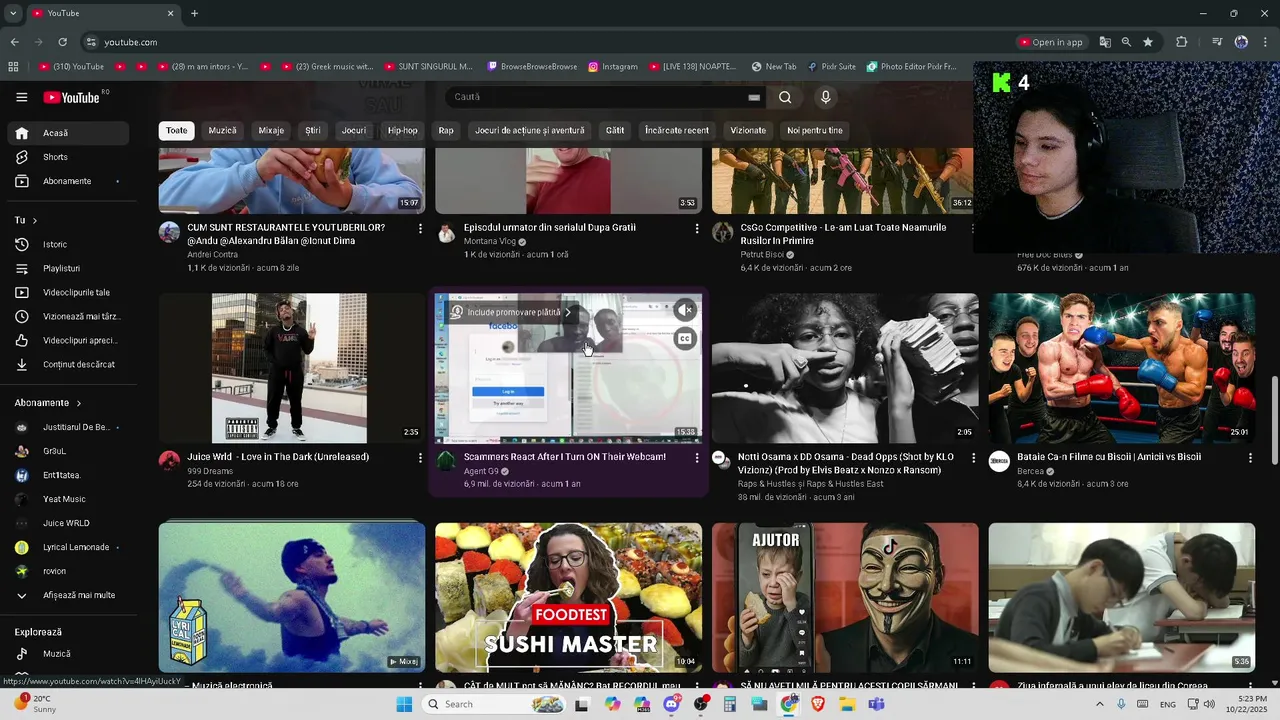Open the browser extensions puzzle icon
The width and height of the screenshot is (1280, 720).
(x=1181, y=42)
